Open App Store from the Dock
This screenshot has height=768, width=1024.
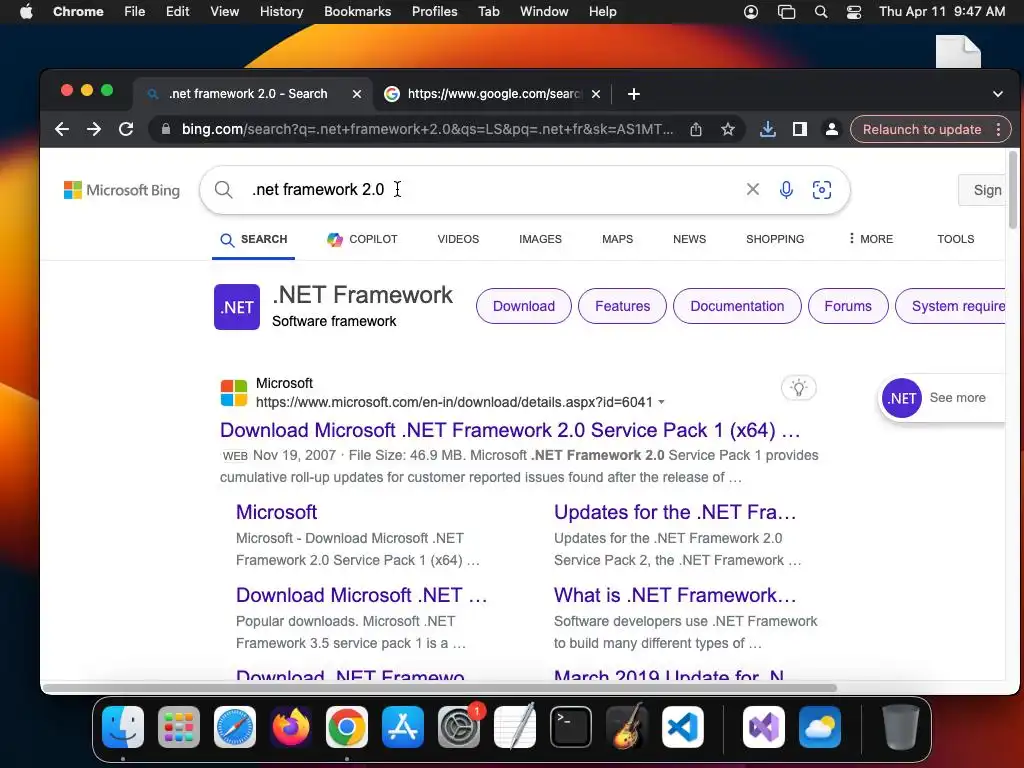(403, 727)
